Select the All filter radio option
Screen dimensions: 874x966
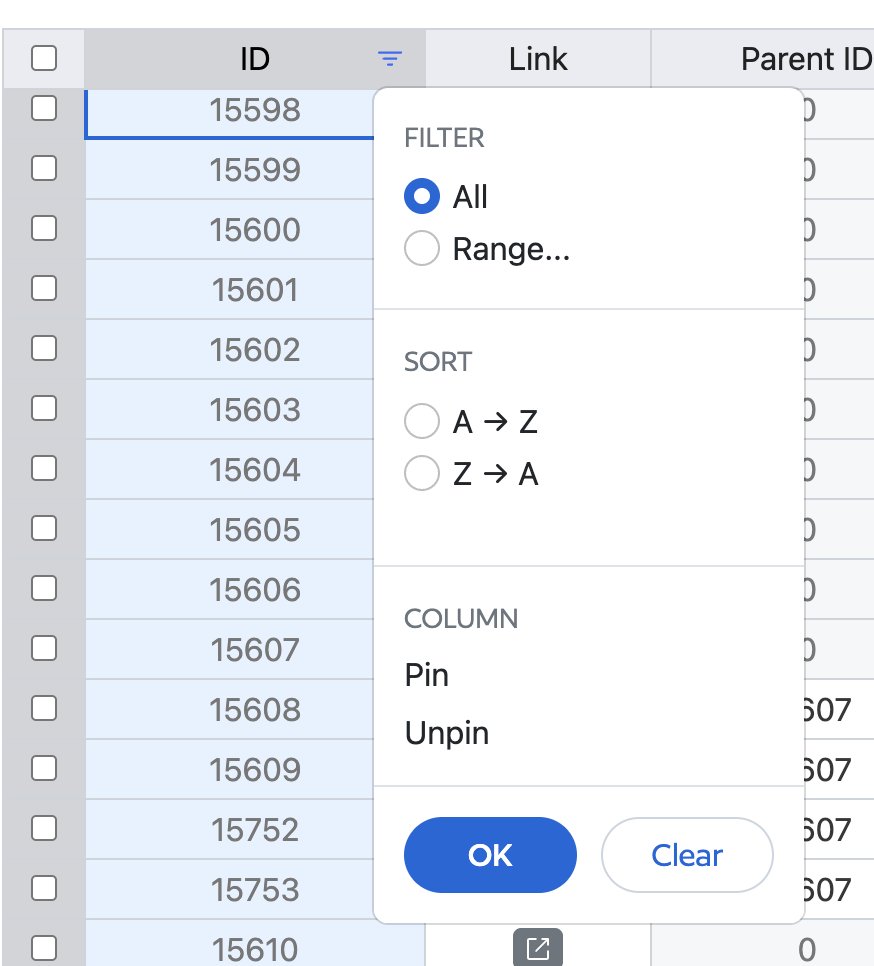point(422,197)
